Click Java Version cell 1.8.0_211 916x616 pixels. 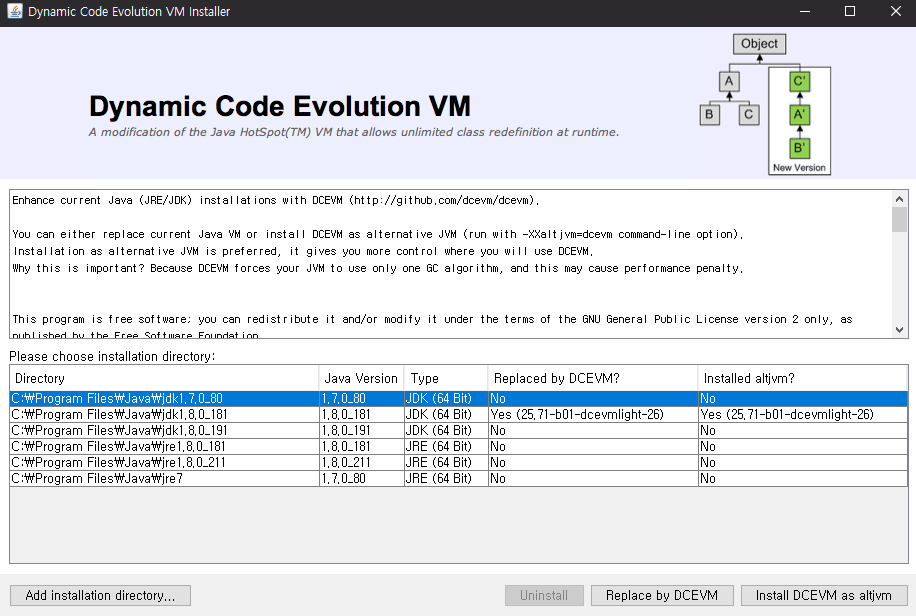[362, 462]
